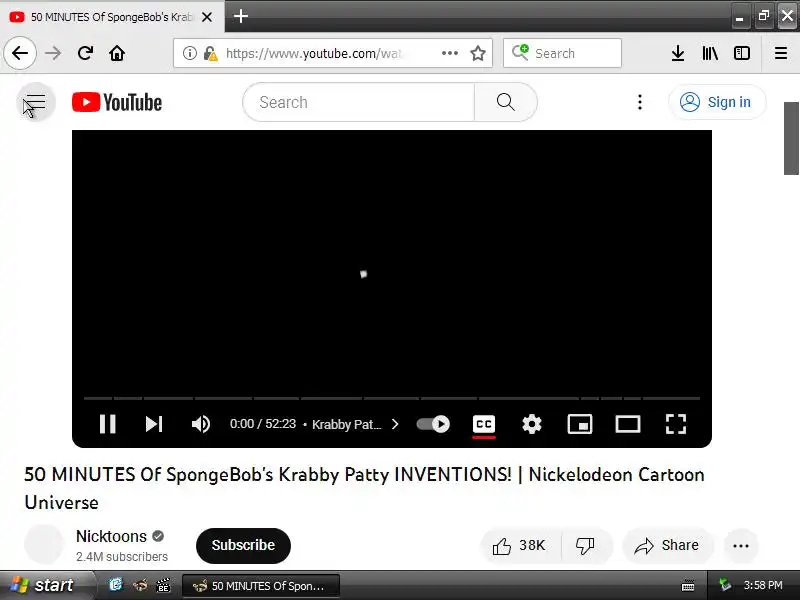Go forward in browser history
800x600 pixels.
(x=53, y=53)
